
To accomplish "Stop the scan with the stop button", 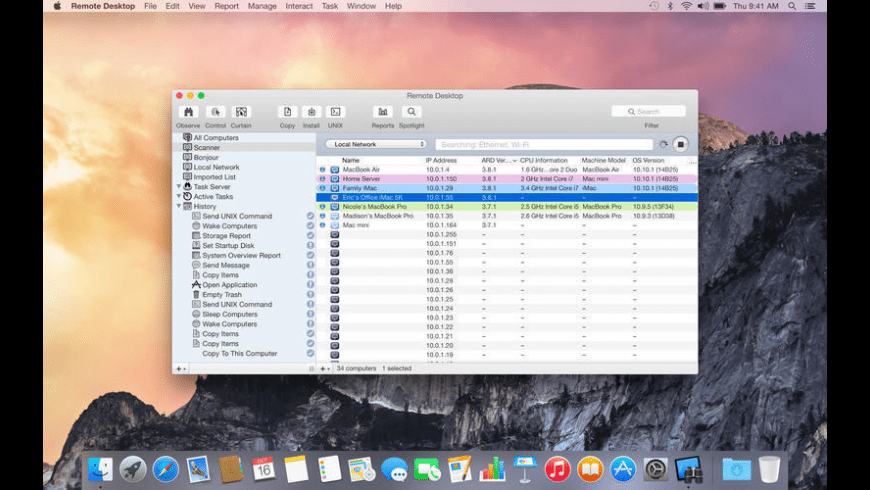I will 680,144.
